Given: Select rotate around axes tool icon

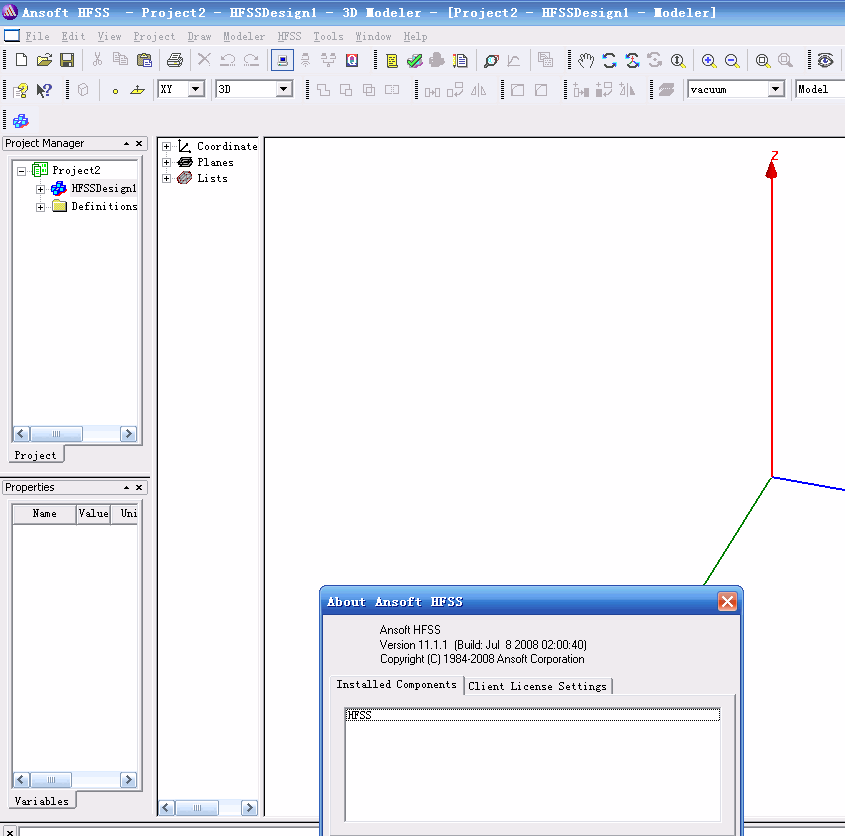Looking at the screenshot, I should click(632, 60).
